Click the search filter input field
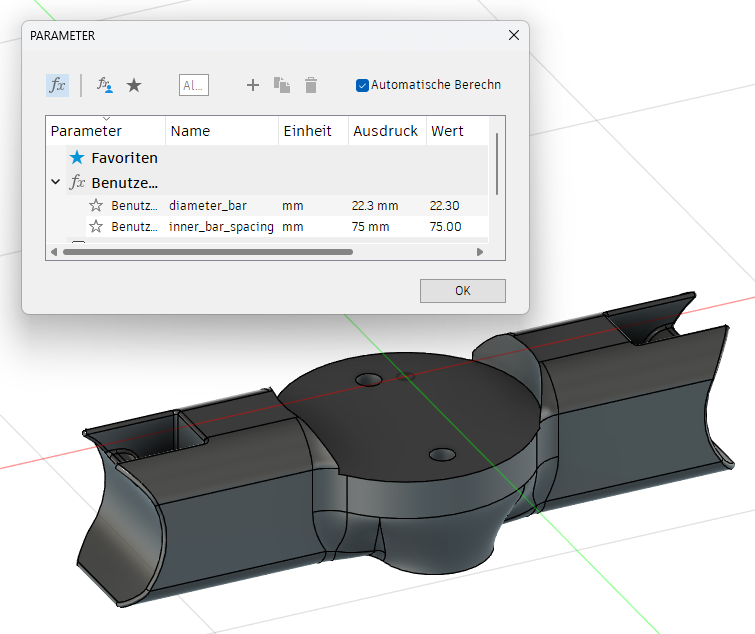Screen dimensions: 755x634 pyautogui.click(x=194, y=85)
